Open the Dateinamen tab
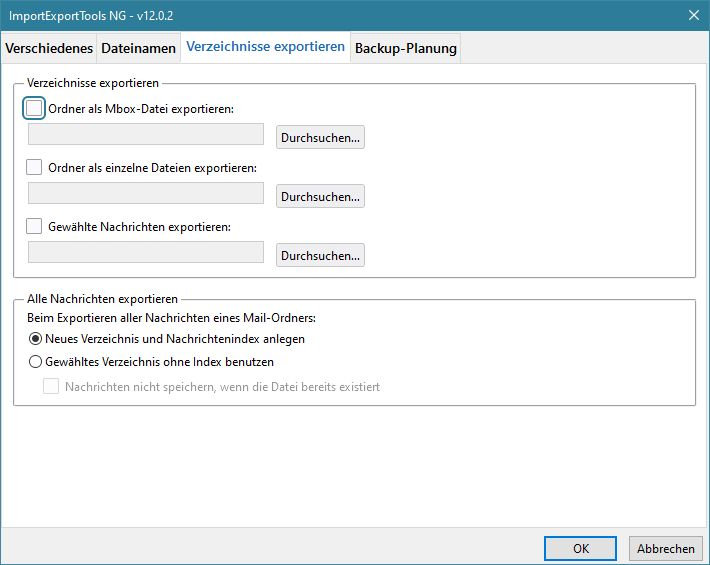710x565 pixels. 138,48
